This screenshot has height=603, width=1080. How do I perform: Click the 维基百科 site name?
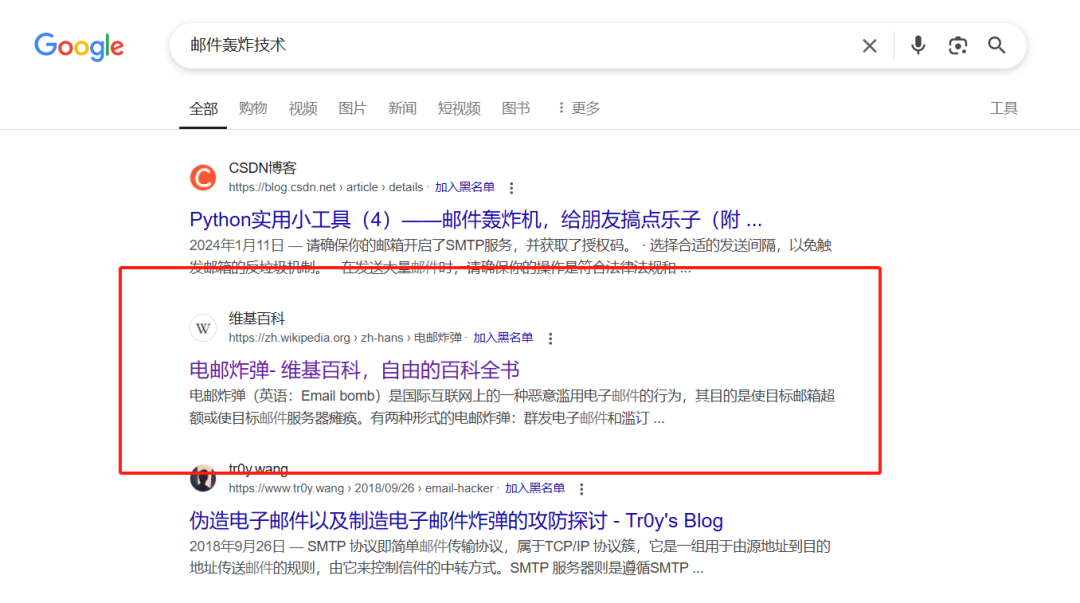(x=257, y=318)
